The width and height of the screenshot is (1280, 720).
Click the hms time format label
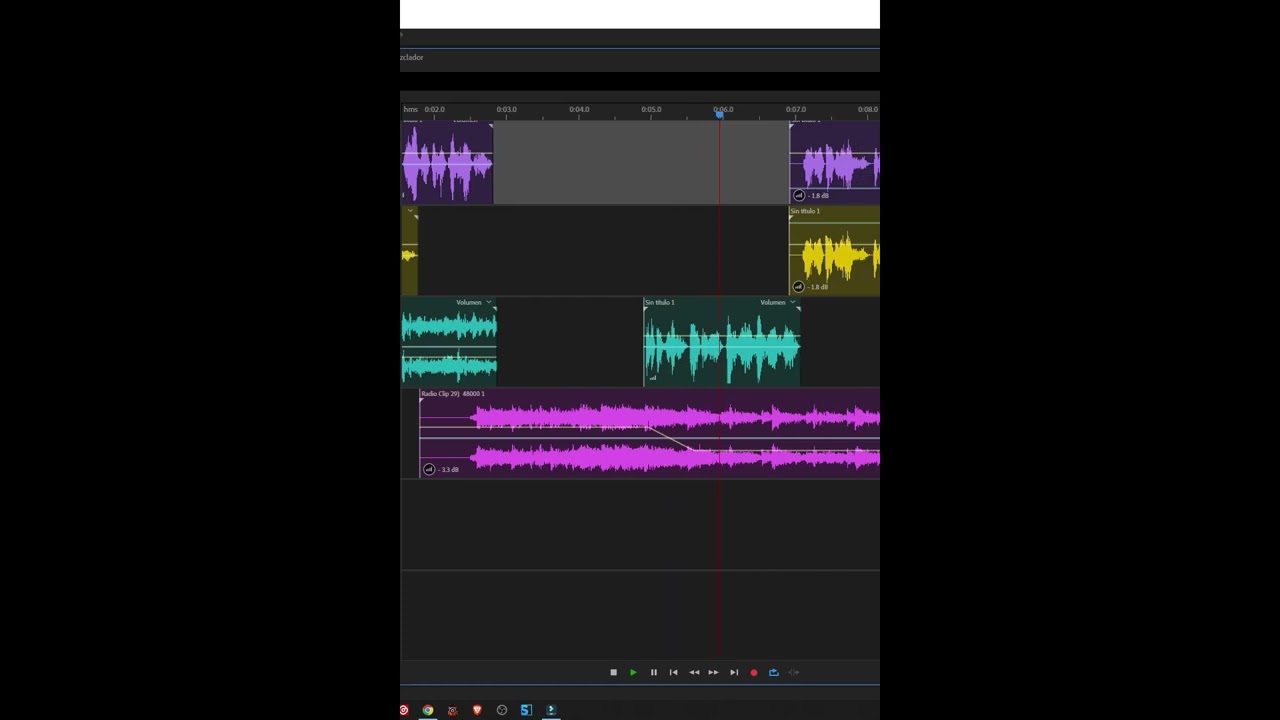(x=410, y=109)
